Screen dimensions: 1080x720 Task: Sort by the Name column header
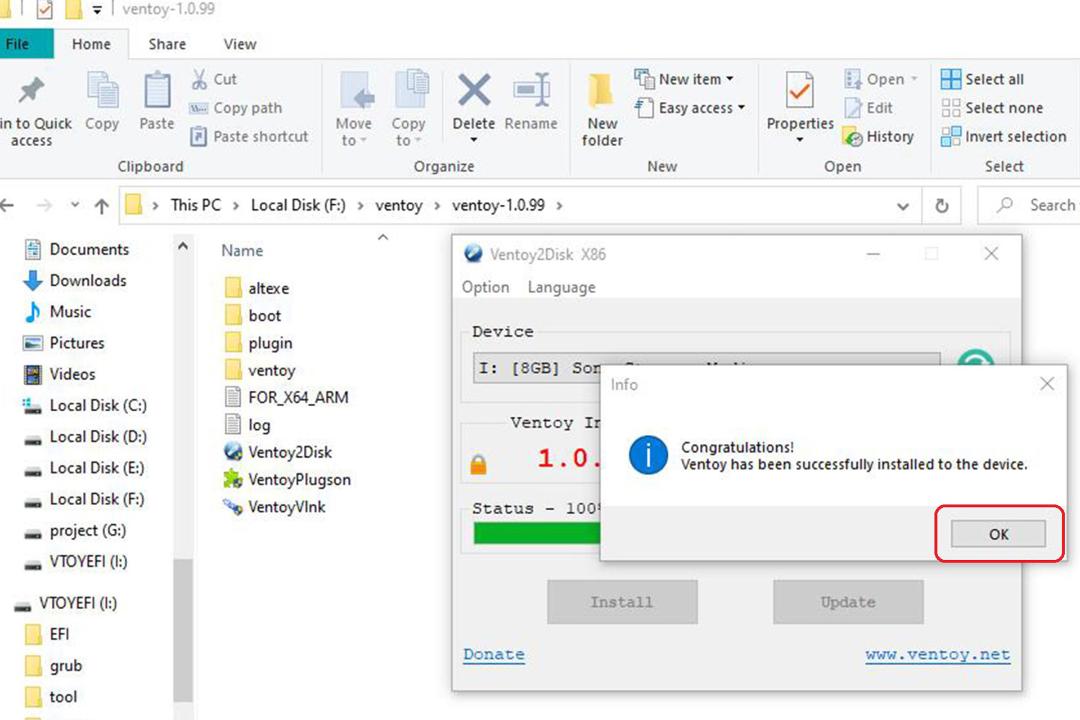click(242, 251)
